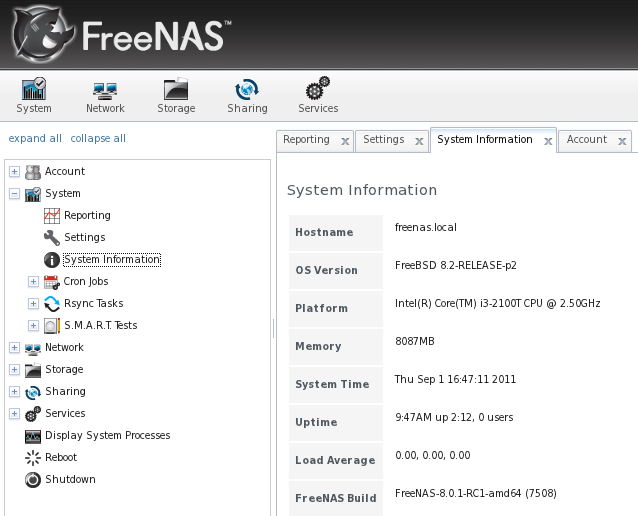The image size is (638, 516).
Task: Click memory value 8087MB
Action: point(415,341)
